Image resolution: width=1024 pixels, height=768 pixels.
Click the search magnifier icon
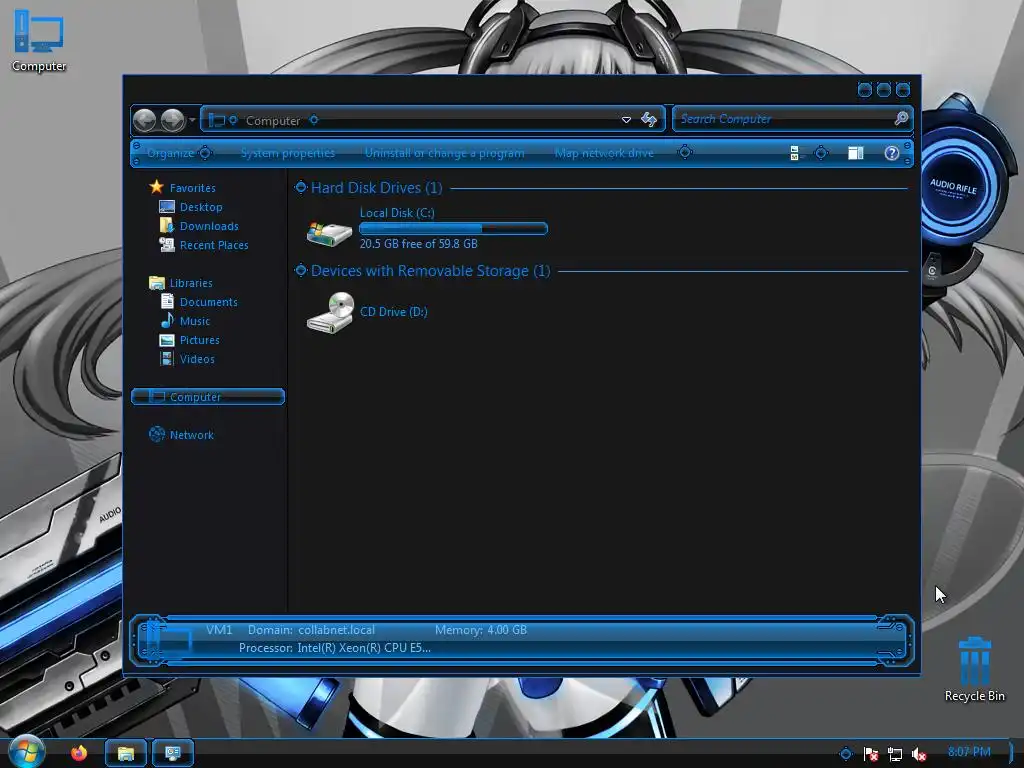coord(901,118)
